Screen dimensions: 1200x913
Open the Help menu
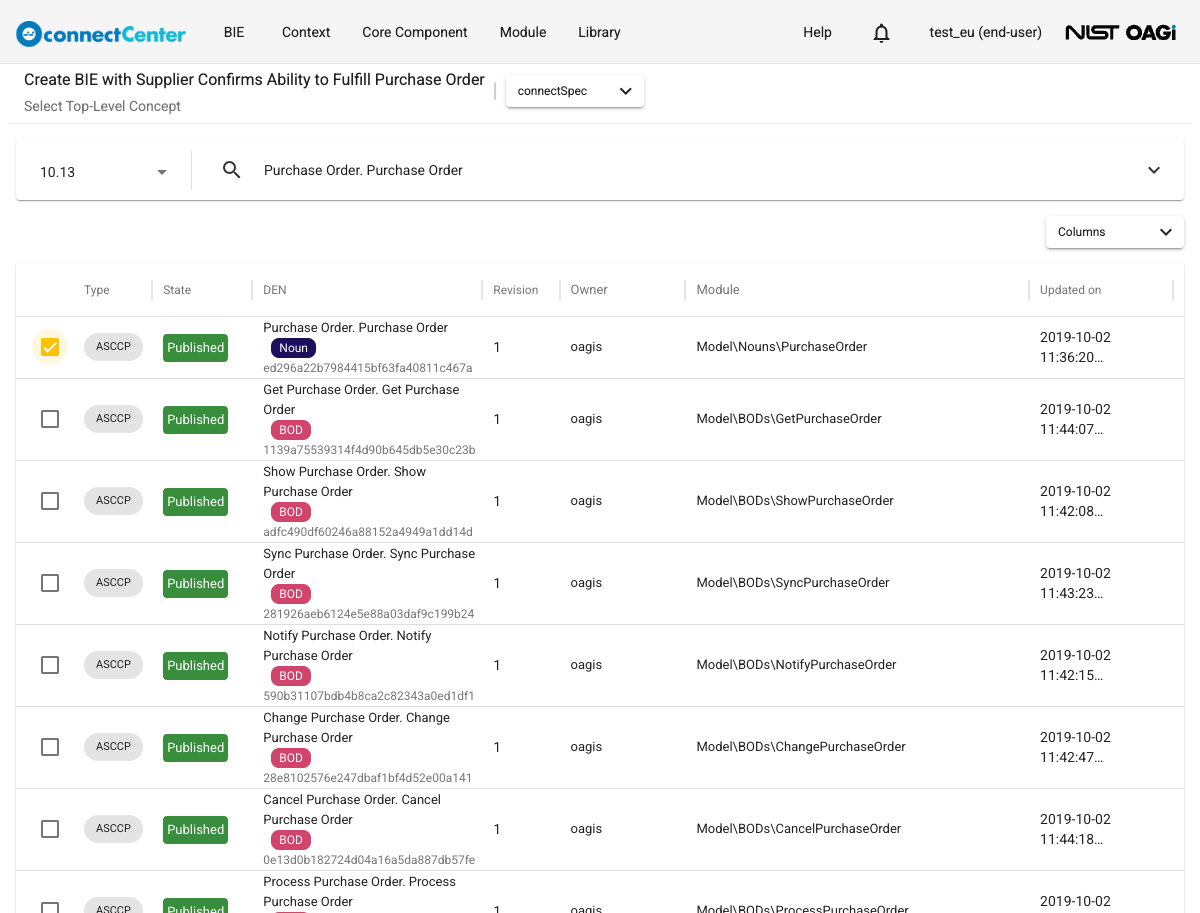pyautogui.click(x=817, y=32)
